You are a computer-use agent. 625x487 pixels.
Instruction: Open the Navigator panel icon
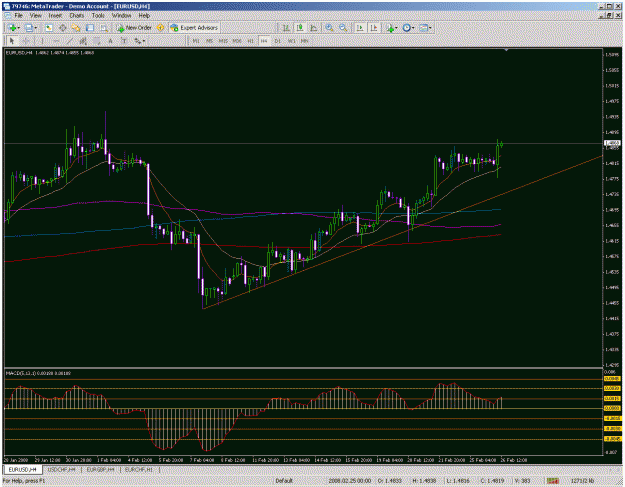[76, 27]
